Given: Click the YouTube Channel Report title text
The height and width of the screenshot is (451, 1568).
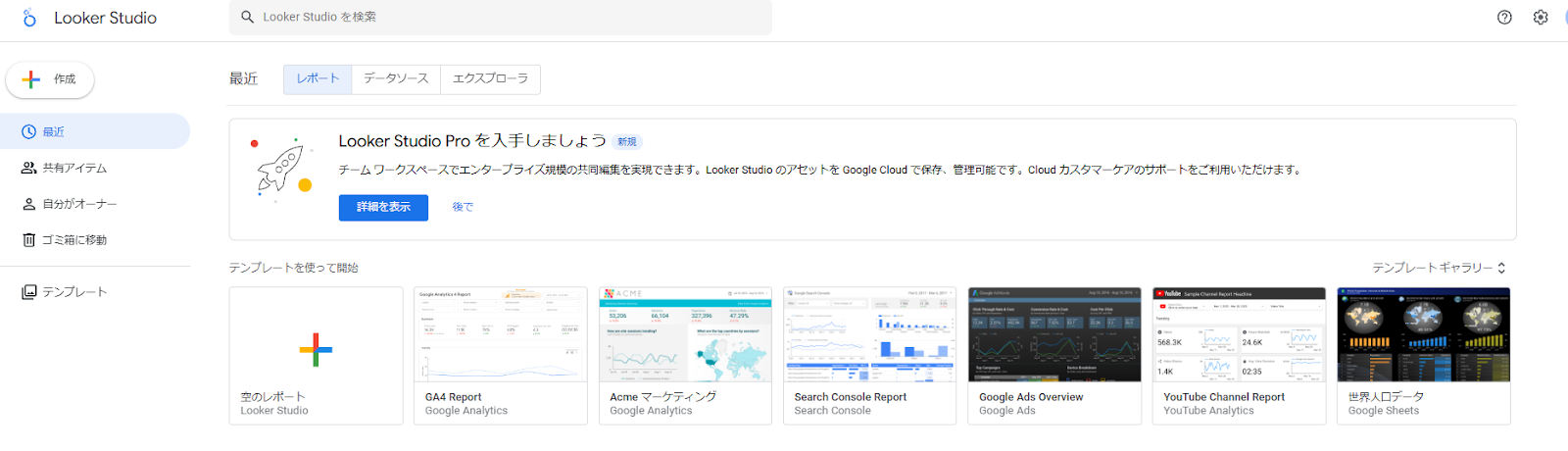Looking at the screenshot, I should click(x=1224, y=397).
